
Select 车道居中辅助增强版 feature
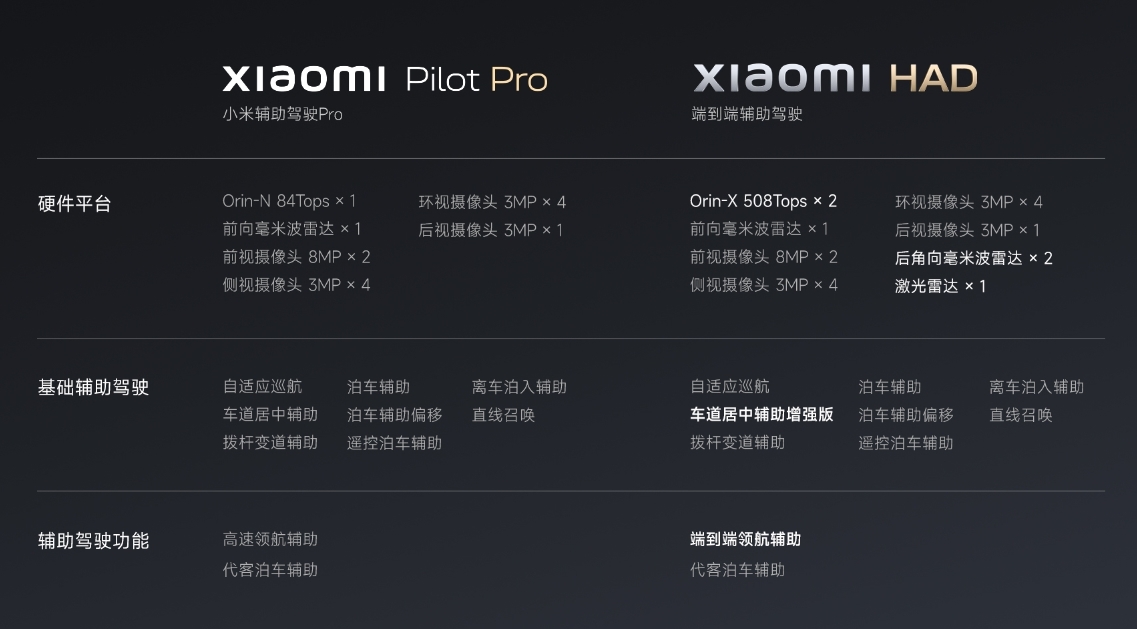(761, 414)
